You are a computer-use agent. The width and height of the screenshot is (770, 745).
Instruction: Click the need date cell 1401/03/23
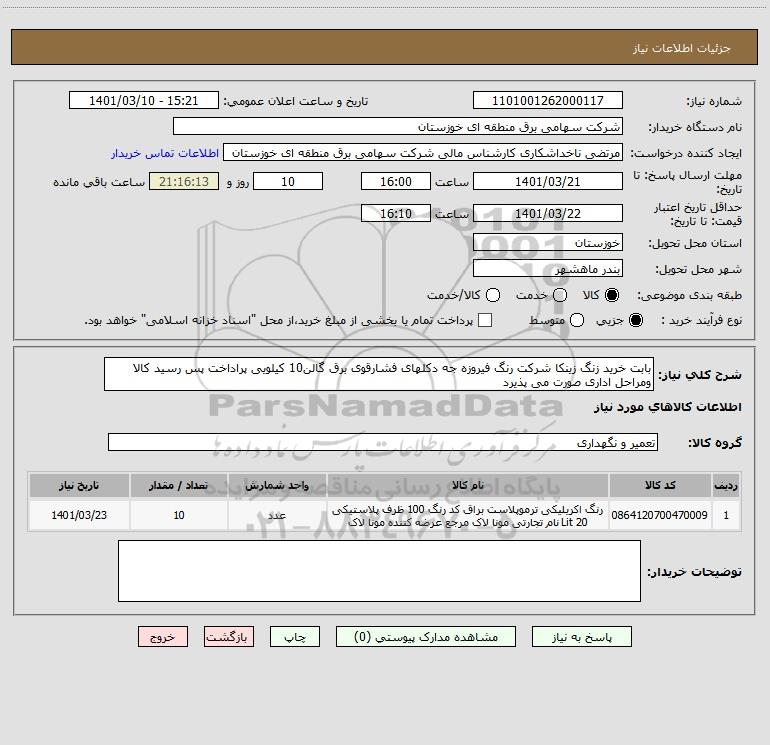(x=79, y=515)
